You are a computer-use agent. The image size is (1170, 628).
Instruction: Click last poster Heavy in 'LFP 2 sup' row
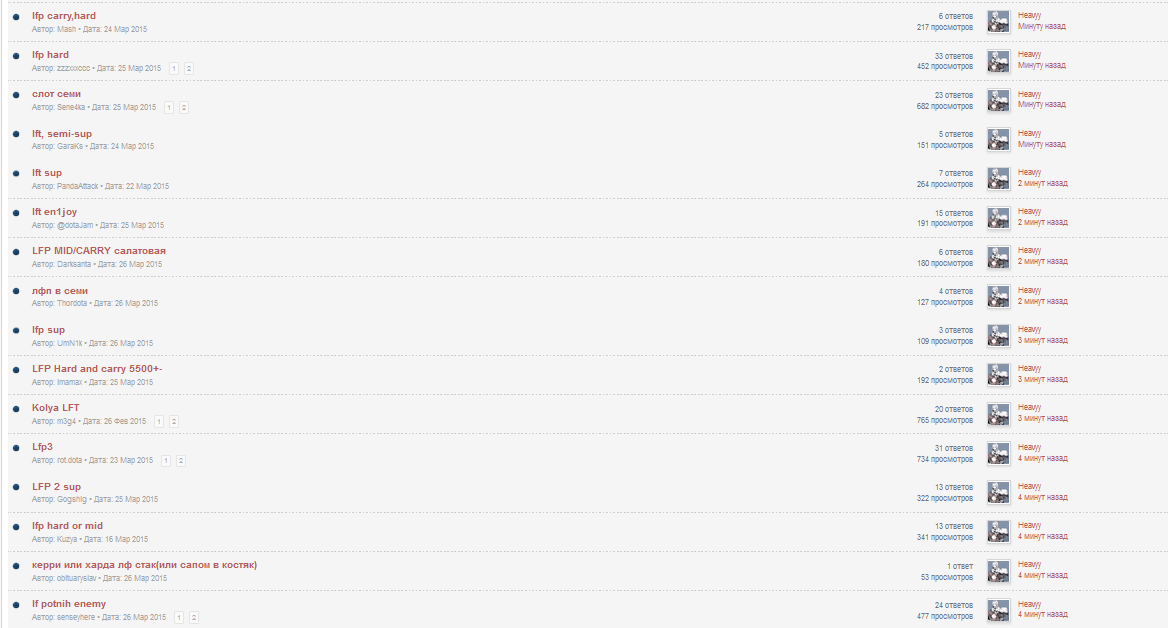pyautogui.click(x=1029, y=486)
